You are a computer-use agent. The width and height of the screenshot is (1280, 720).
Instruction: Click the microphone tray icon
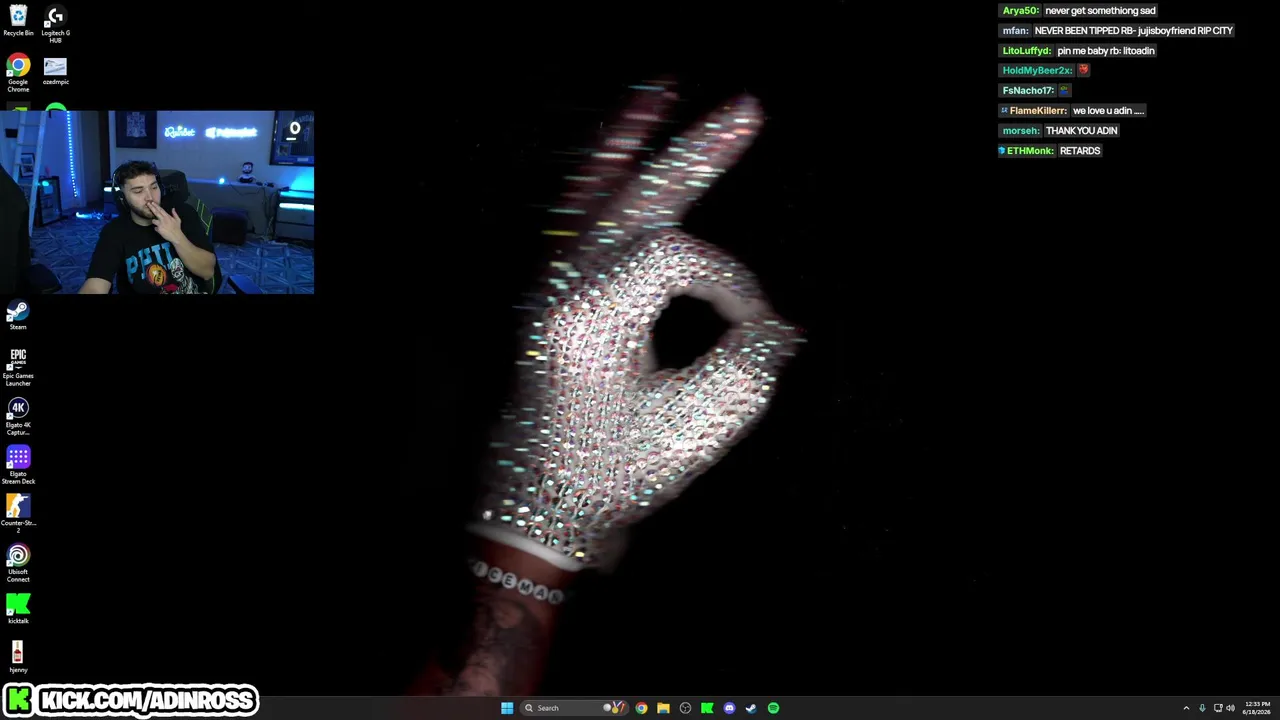pos(1202,708)
